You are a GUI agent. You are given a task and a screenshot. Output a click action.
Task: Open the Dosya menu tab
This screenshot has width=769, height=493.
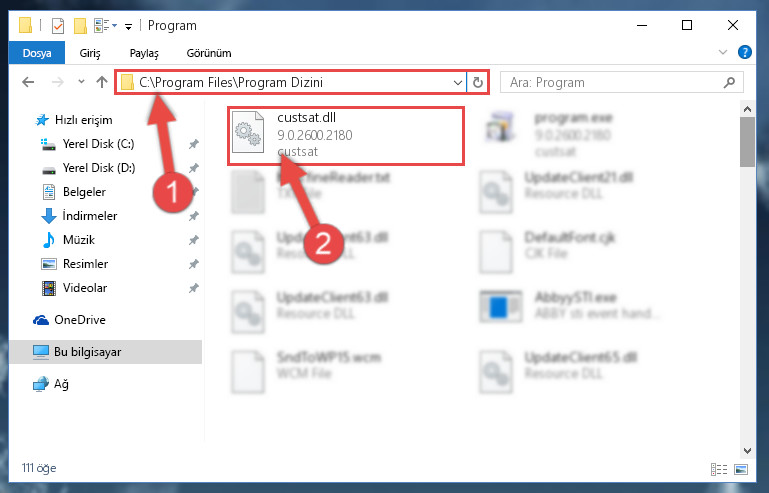pos(37,53)
